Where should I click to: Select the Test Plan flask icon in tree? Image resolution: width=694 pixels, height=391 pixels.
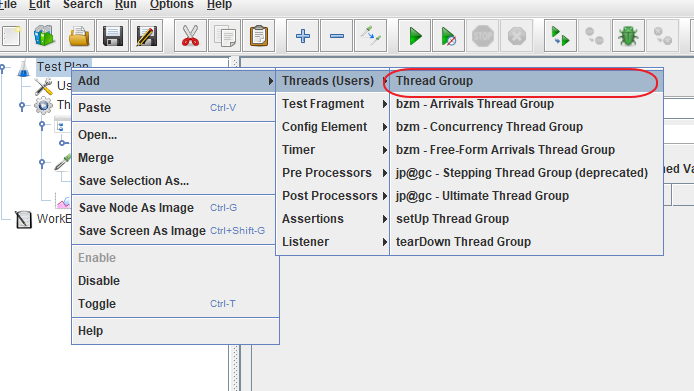23,68
